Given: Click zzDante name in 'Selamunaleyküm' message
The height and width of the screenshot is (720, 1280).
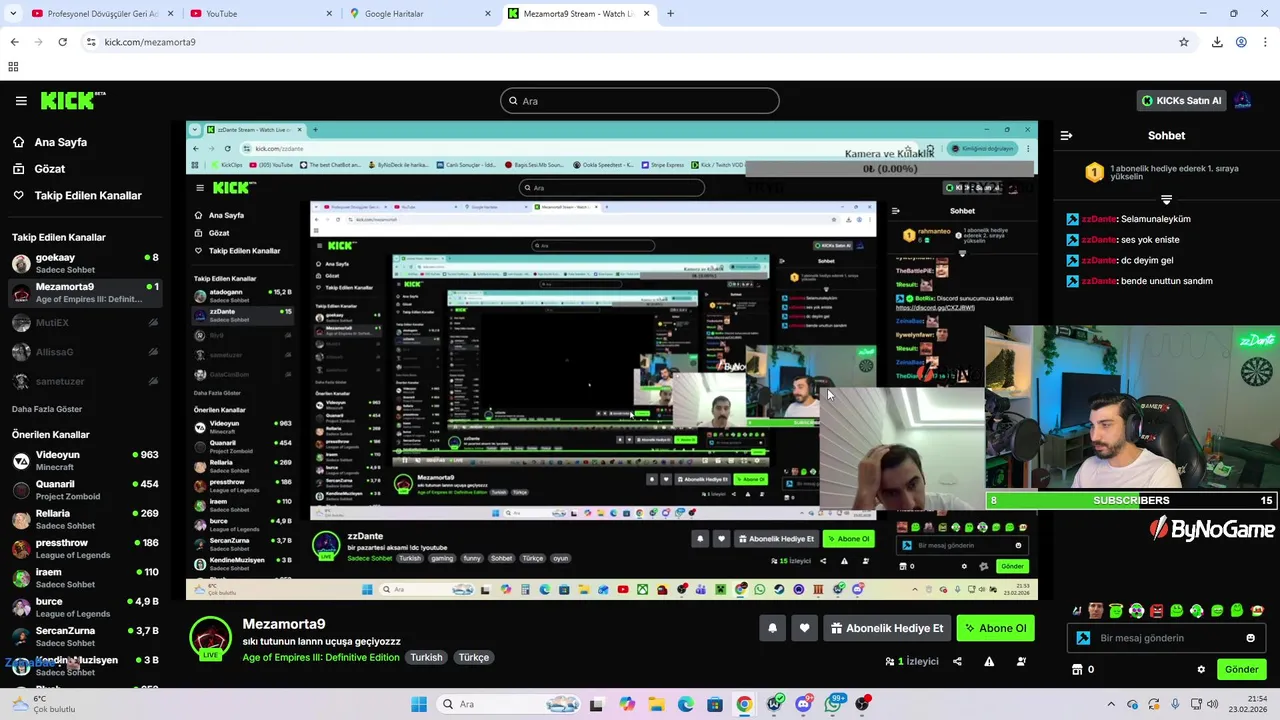Looking at the screenshot, I should point(1098,219).
